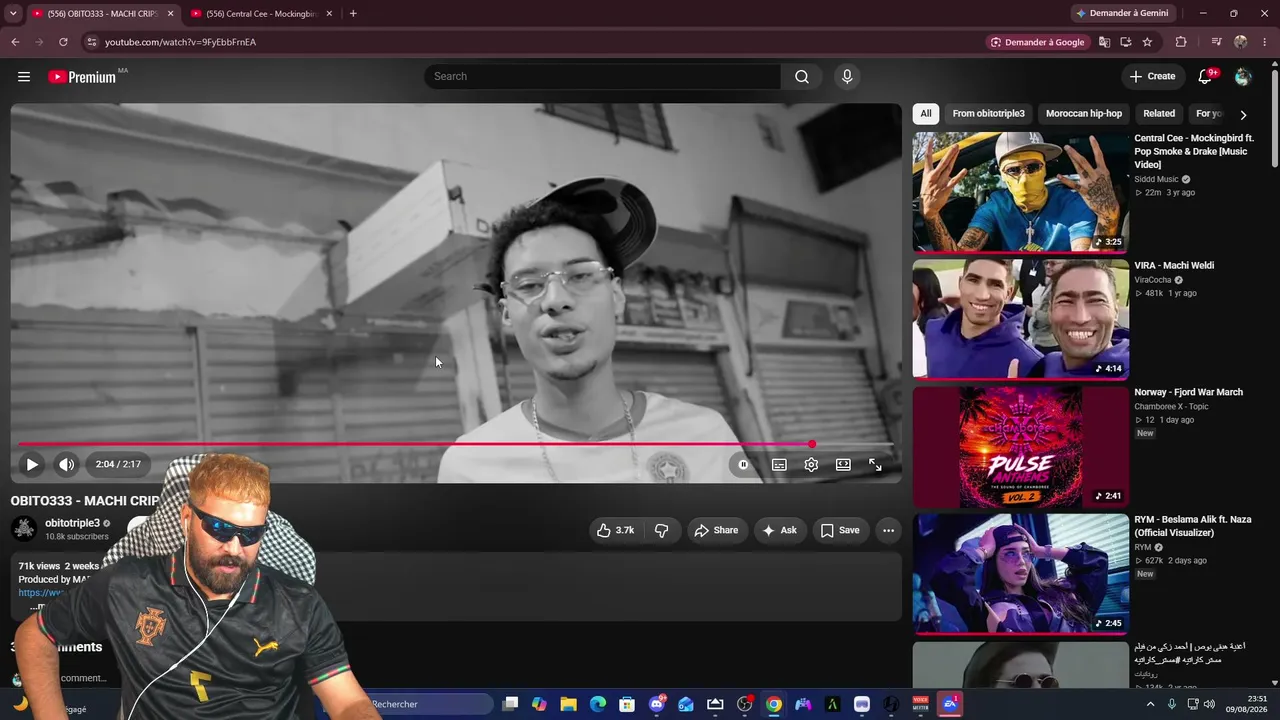Click Demander à Google lens button
The image size is (1280, 720).
coord(1037,42)
